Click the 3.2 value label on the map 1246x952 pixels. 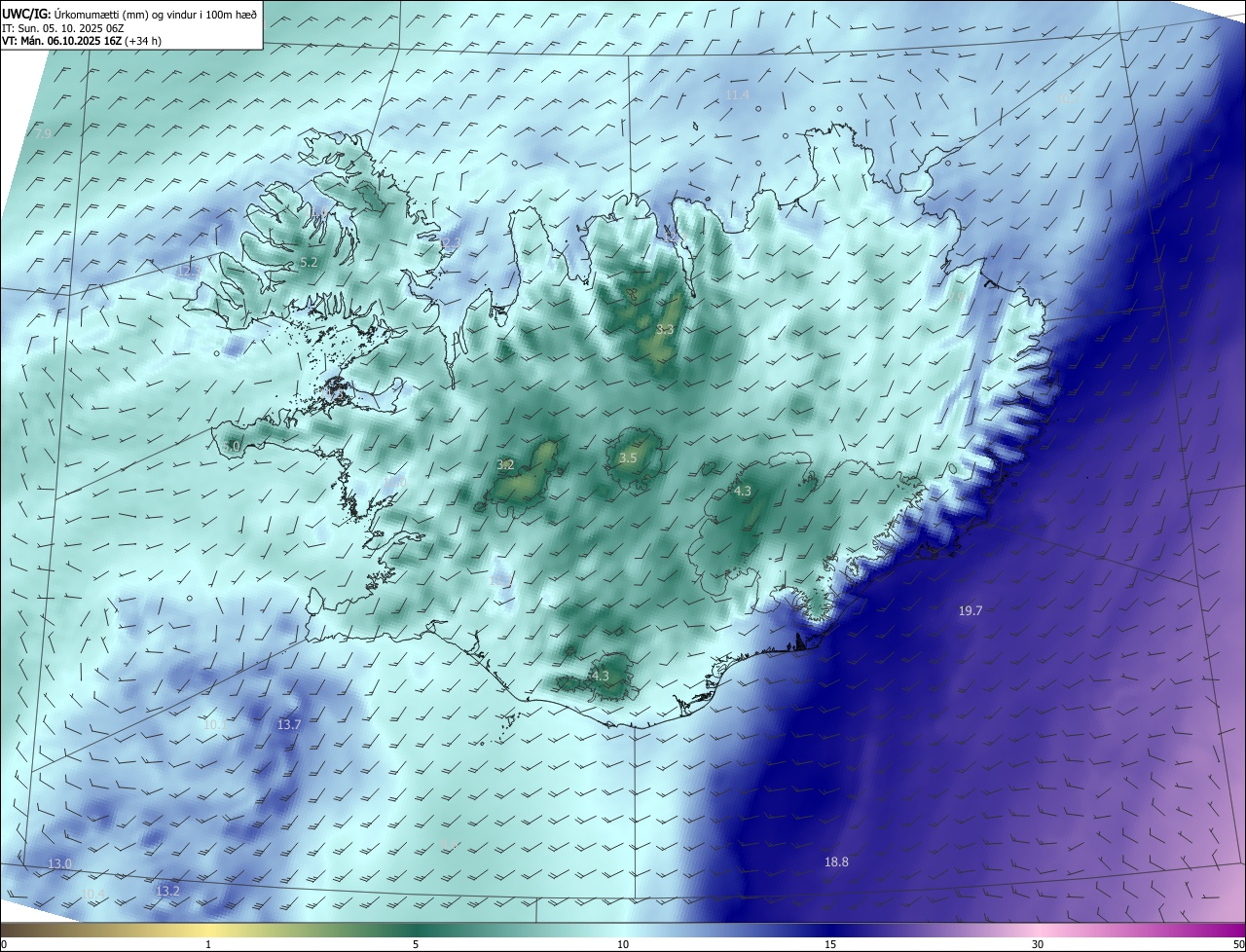(x=505, y=465)
